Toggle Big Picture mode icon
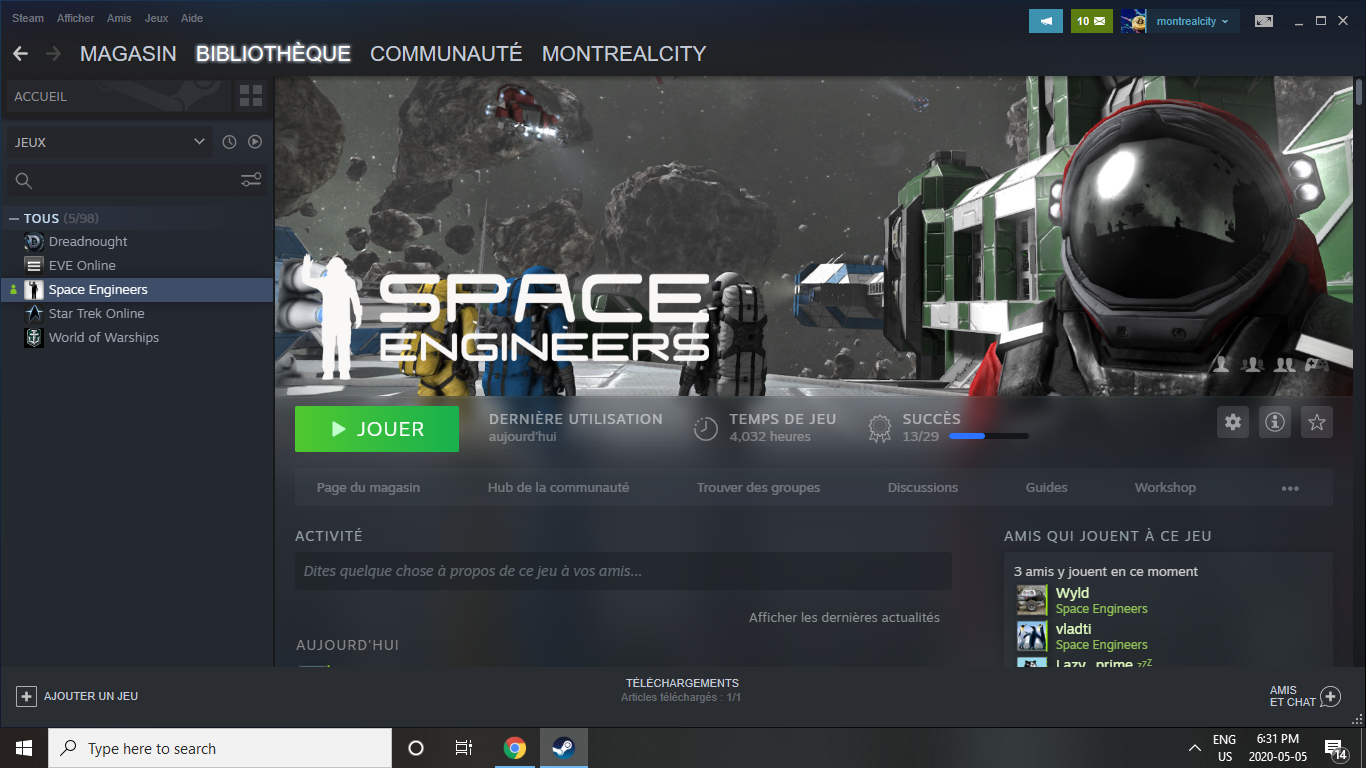The image size is (1366, 768). [1265, 21]
